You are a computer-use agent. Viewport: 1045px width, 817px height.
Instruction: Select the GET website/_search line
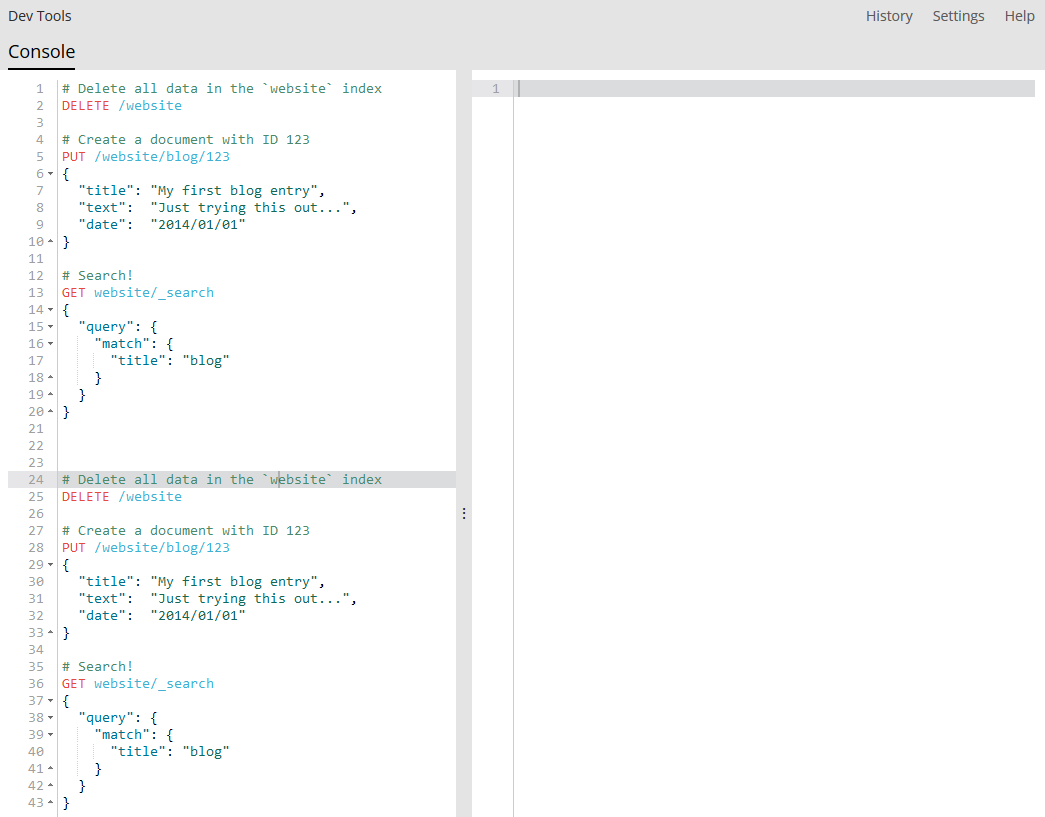[x=137, y=292]
